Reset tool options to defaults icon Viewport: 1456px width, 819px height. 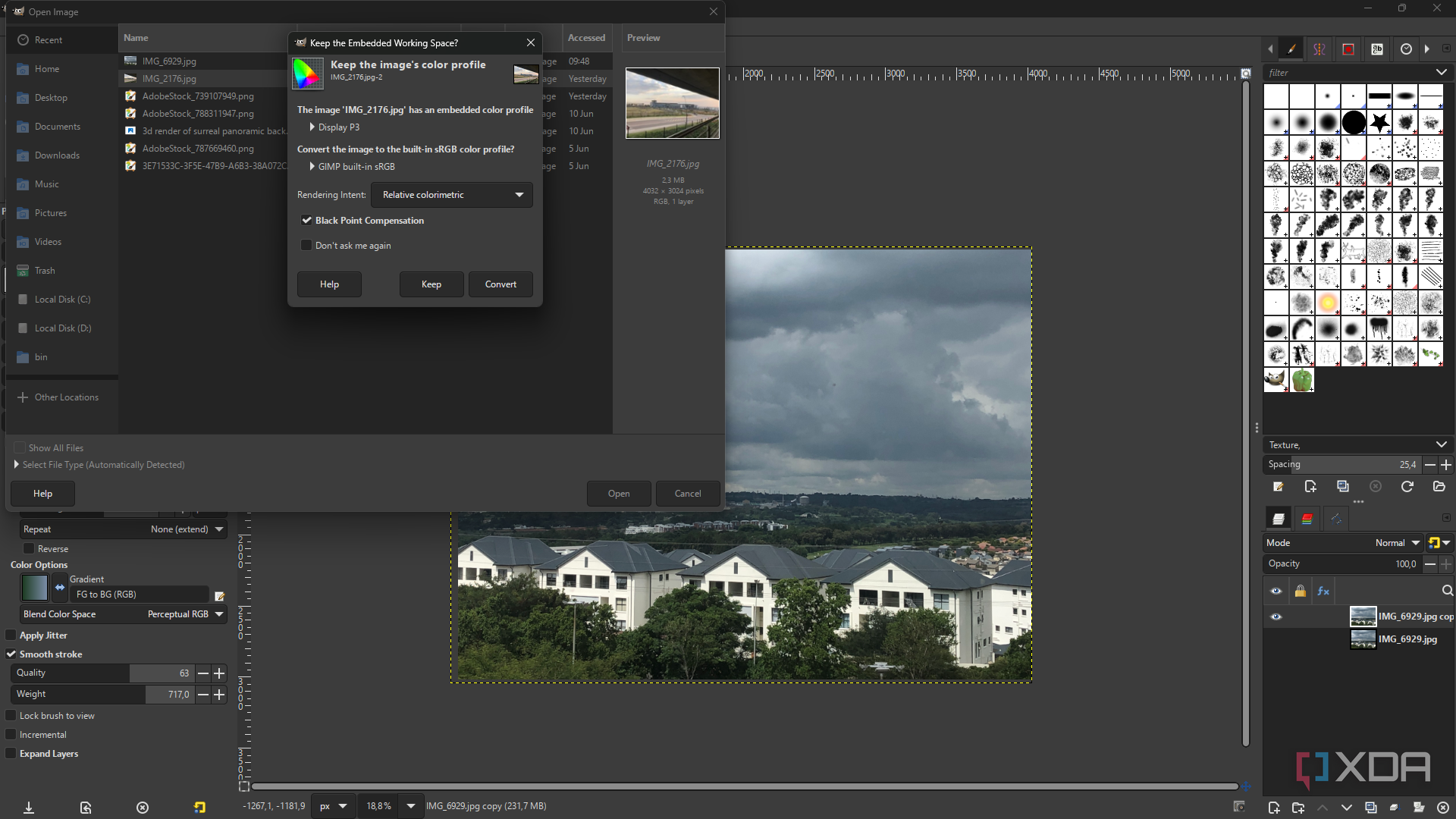click(x=199, y=808)
